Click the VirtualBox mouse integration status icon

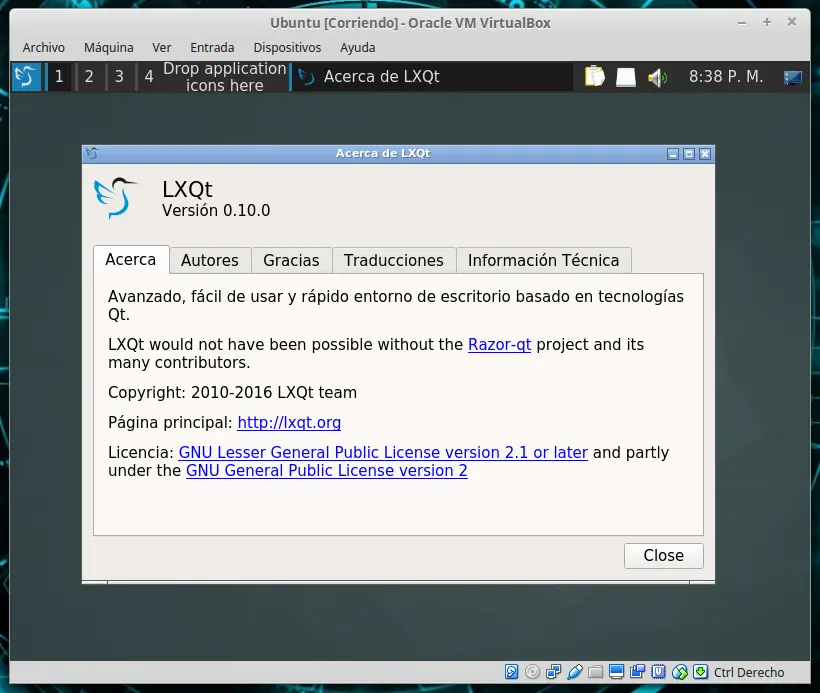(x=680, y=672)
